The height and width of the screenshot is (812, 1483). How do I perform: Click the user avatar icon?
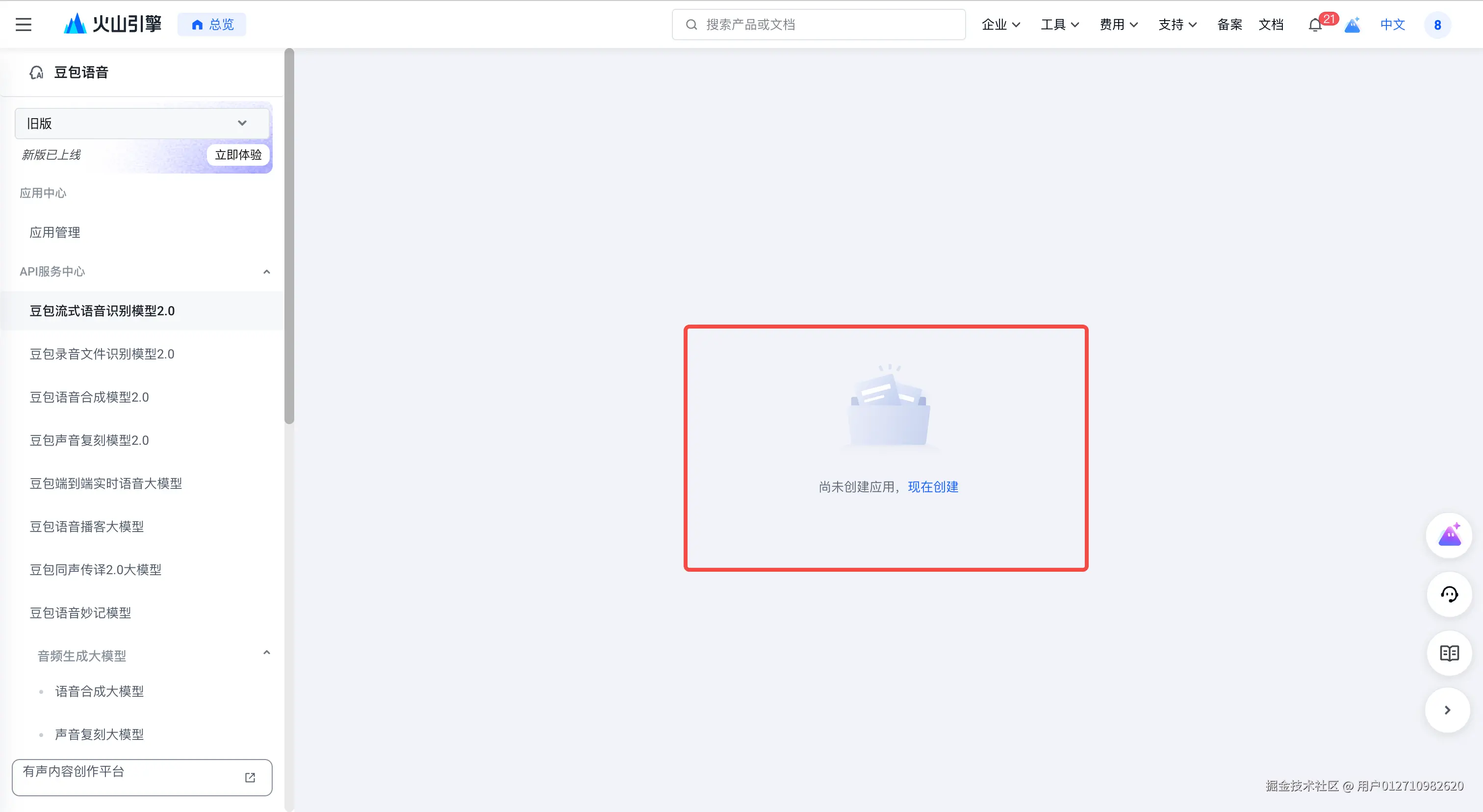[1437, 25]
